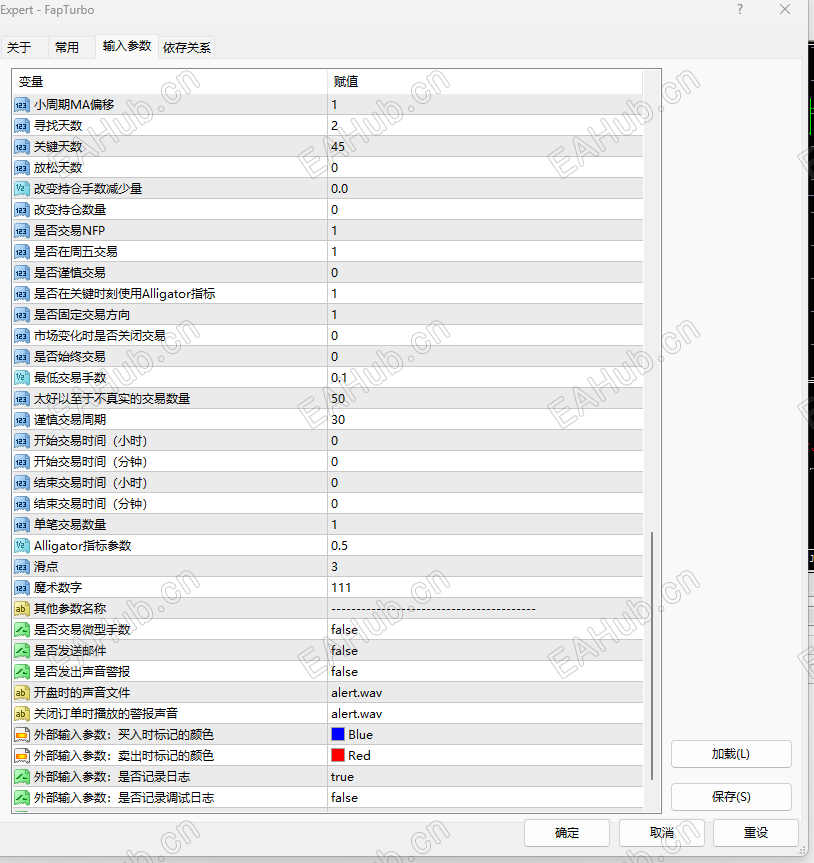Select the 结束交易时间 (分钟) row label
This screenshot has width=814, height=863.
90,504
